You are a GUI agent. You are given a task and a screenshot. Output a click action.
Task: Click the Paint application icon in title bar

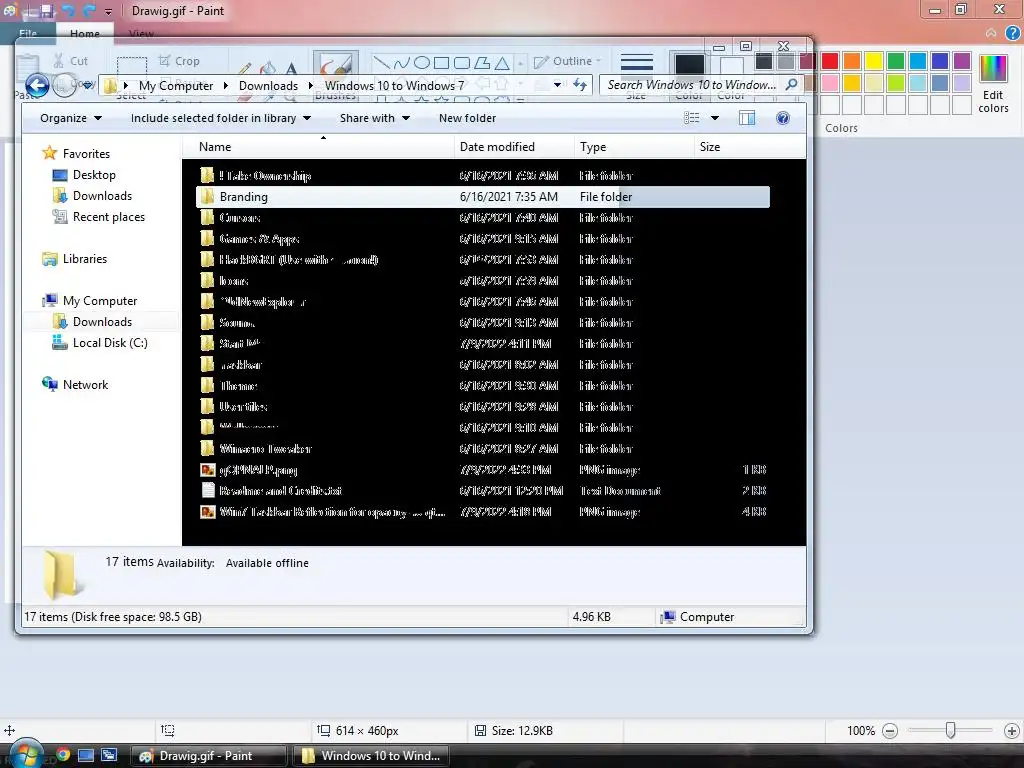[x=10, y=10]
